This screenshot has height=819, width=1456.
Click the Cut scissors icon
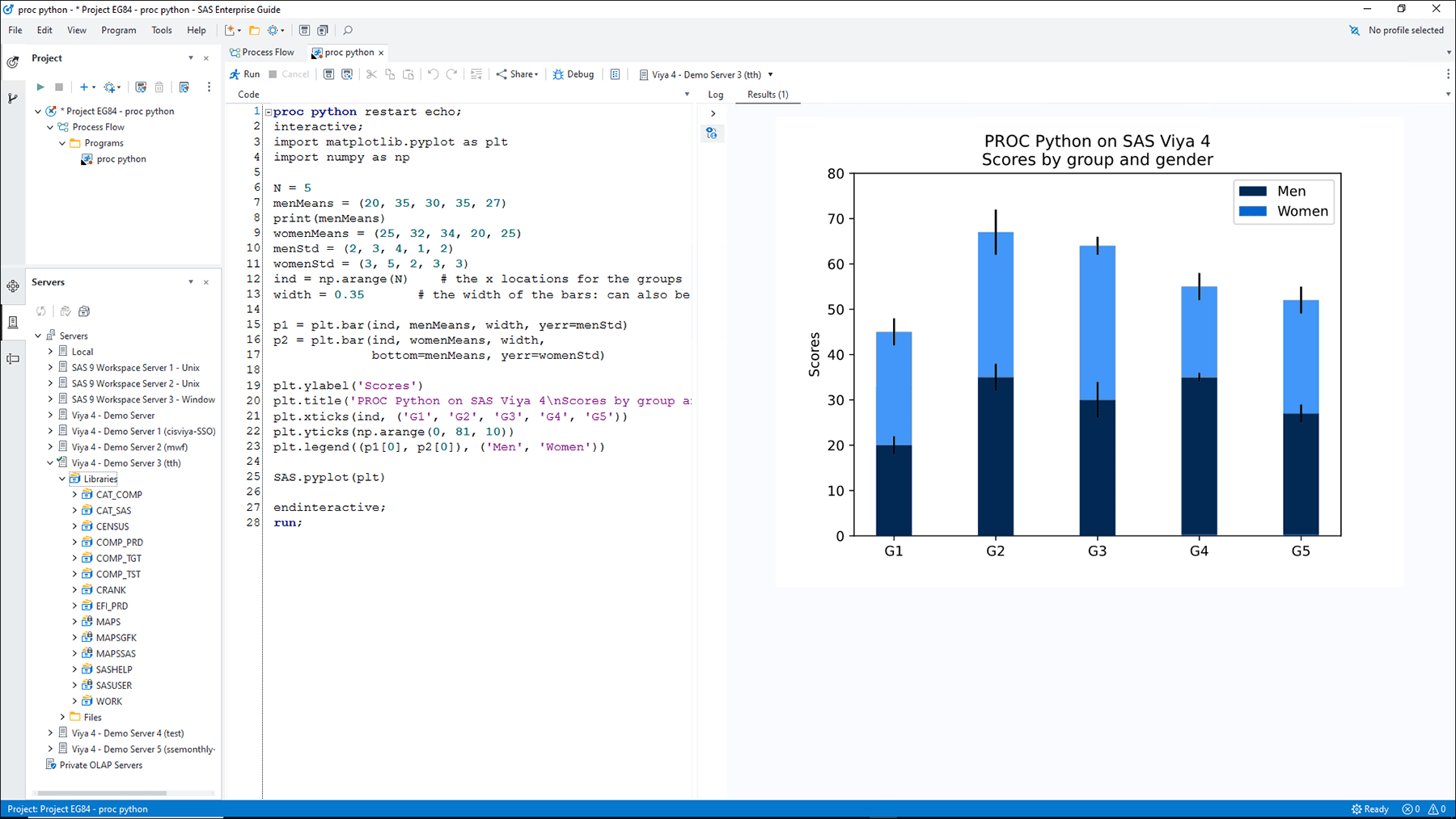coord(371,74)
